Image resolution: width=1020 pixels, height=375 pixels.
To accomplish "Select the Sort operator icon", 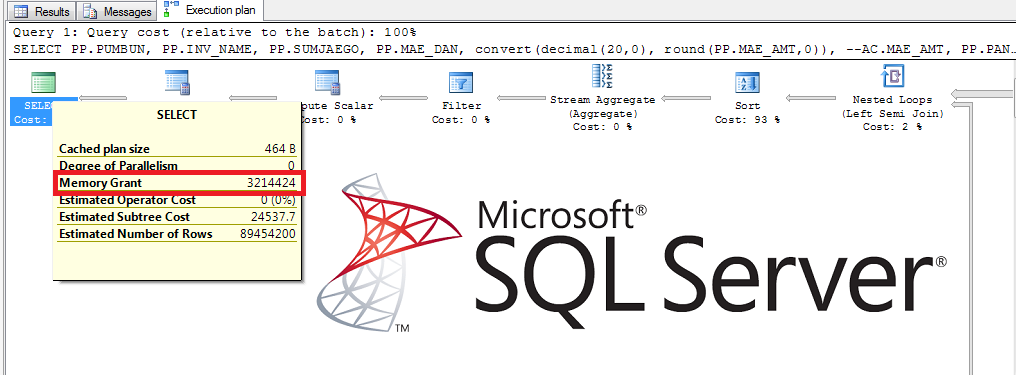I will (747, 83).
